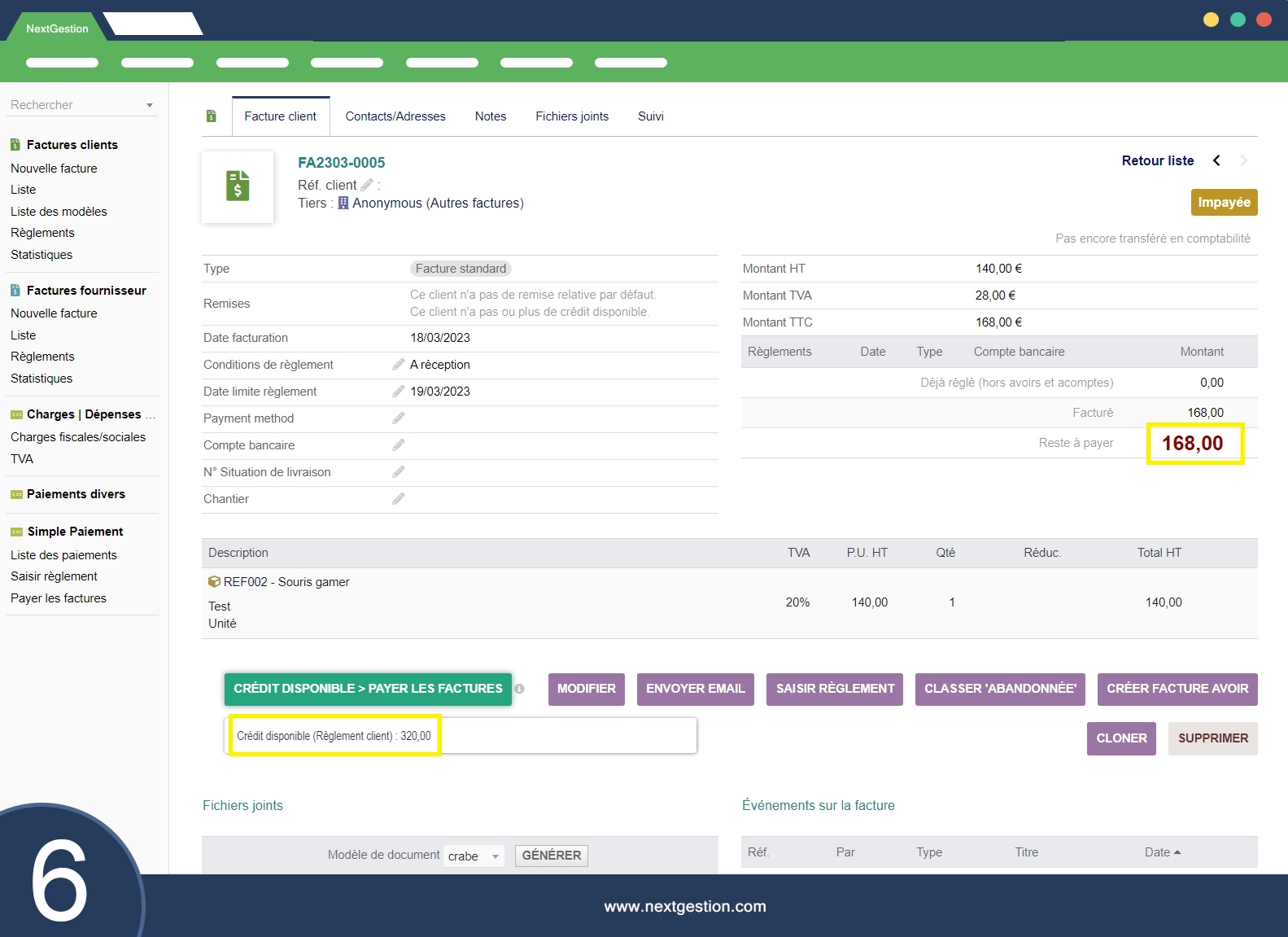Click pencil icon beside Chantier
1288x937 pixels.
point(398,499)
